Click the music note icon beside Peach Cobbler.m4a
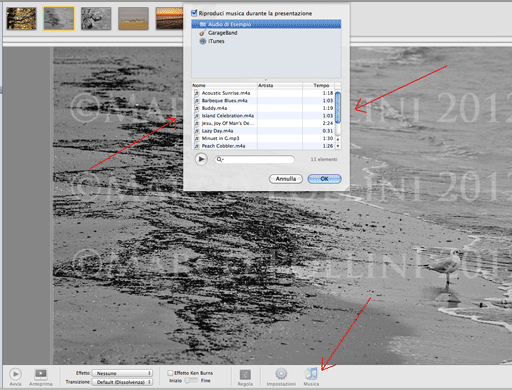Screen dimensions: 512x390 (x=197, y=146)
